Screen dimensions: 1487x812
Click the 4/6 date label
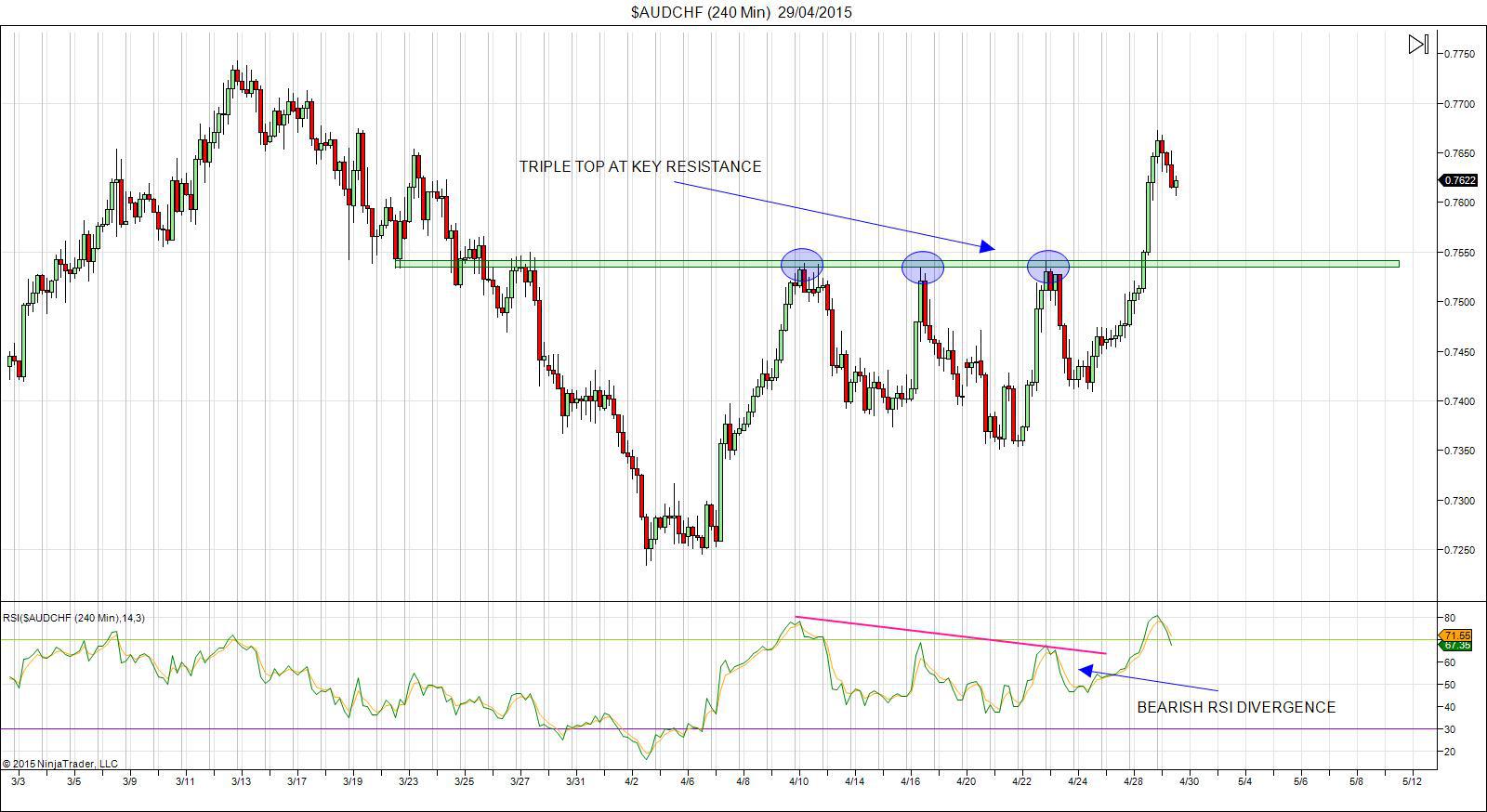click(x=688, y=781)
